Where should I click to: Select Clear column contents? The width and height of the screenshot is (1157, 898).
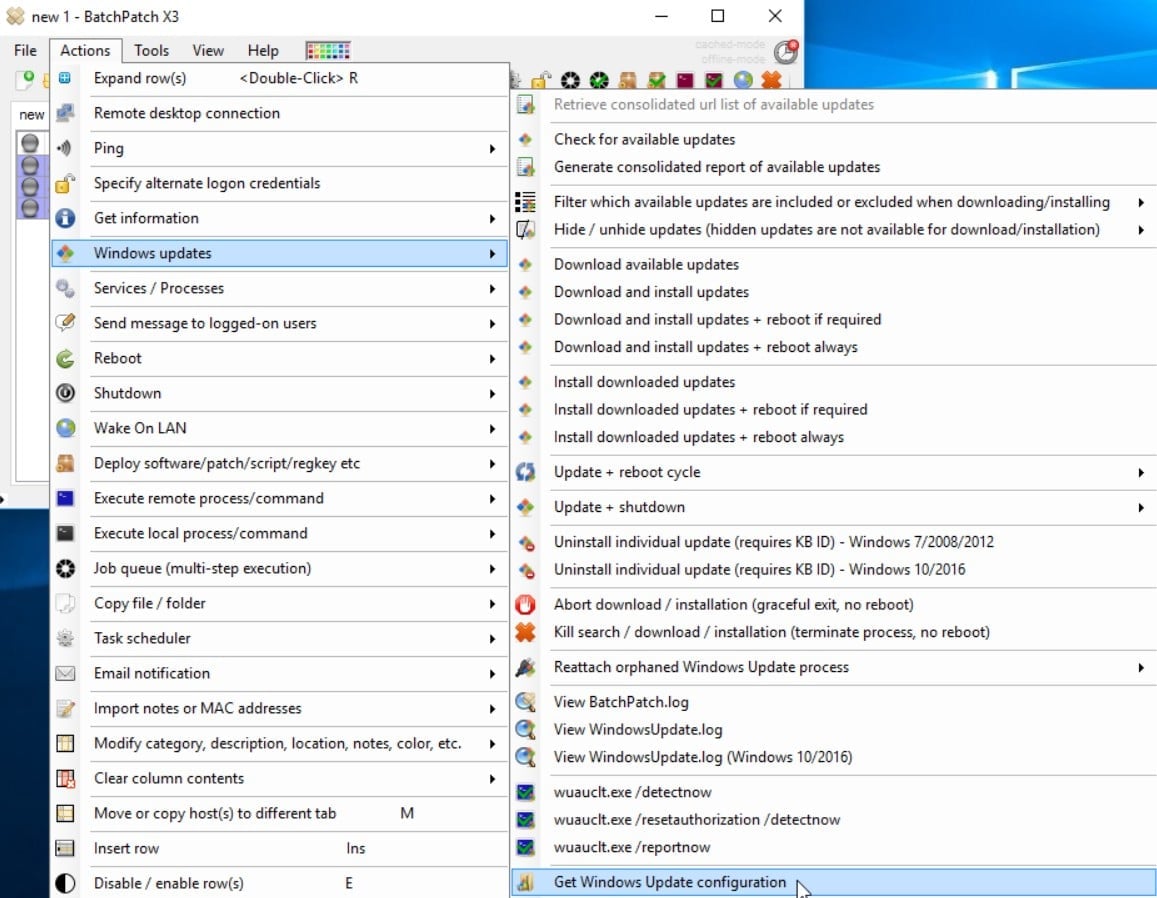pos(280,778)
